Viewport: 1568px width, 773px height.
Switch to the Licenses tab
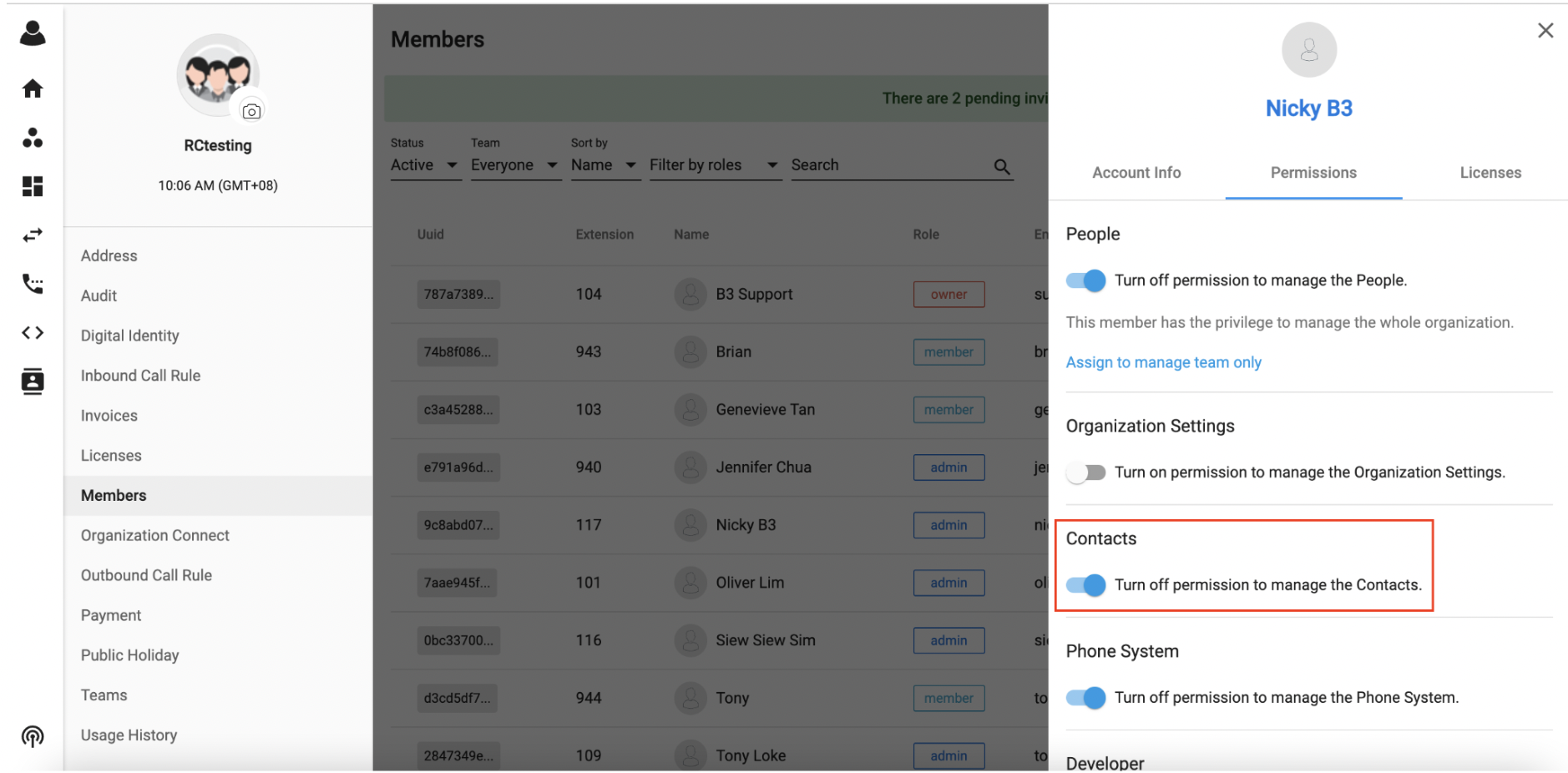pos(1490,173)
